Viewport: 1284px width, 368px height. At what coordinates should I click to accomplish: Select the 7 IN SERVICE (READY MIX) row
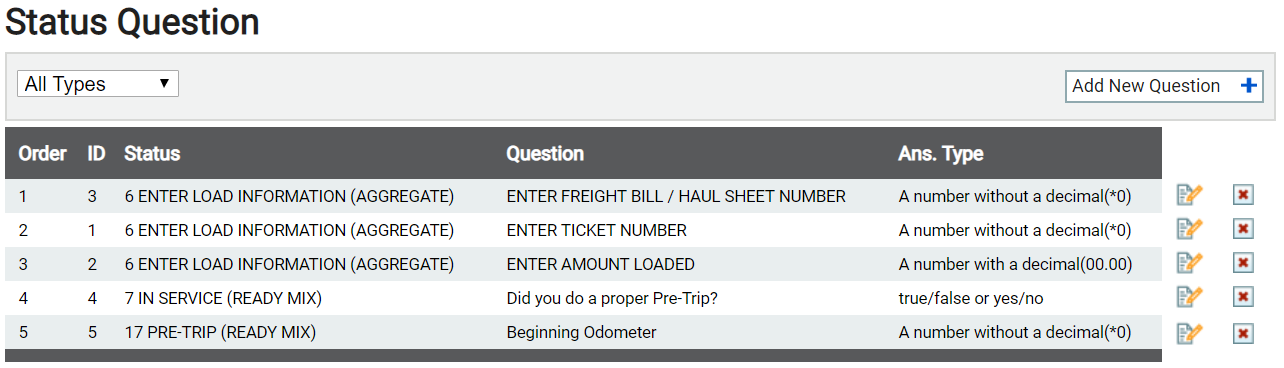[x=583, y=298]
